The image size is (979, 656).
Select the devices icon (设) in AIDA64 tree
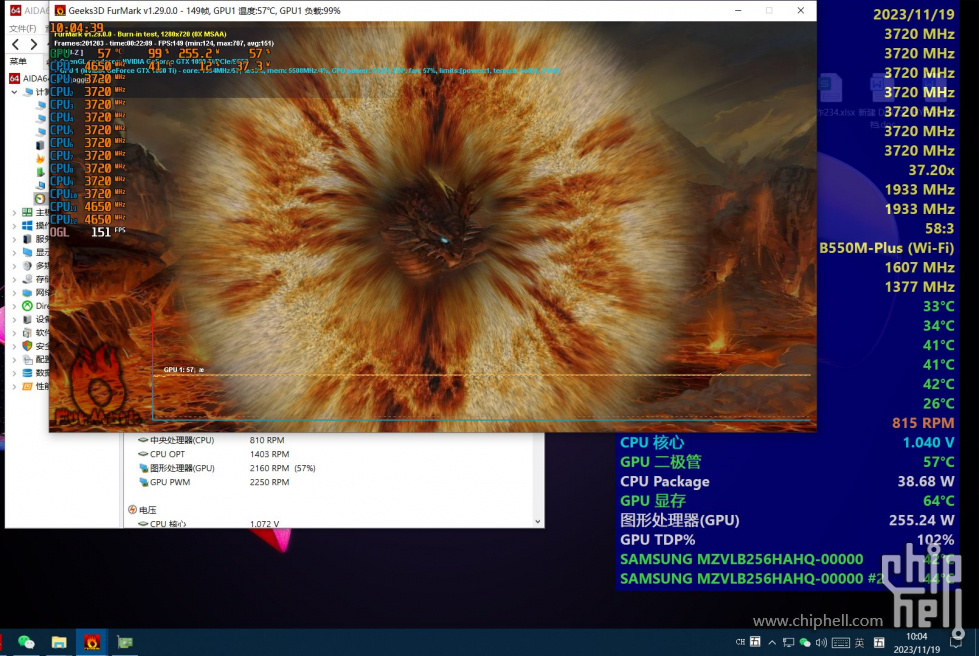[x=27, y=319]
